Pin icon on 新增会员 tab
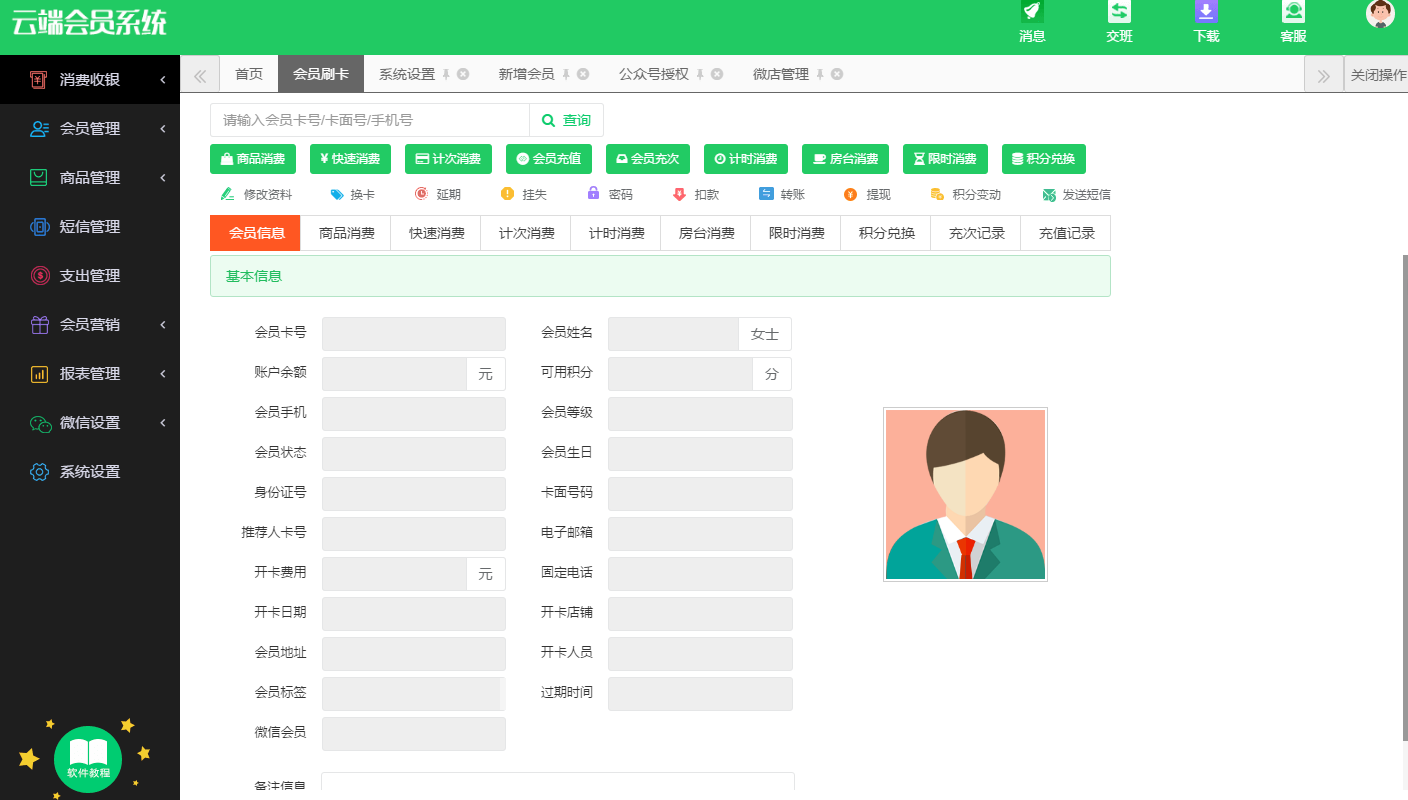This screenshot has width=1408, height=800. [x=566, y=74]
